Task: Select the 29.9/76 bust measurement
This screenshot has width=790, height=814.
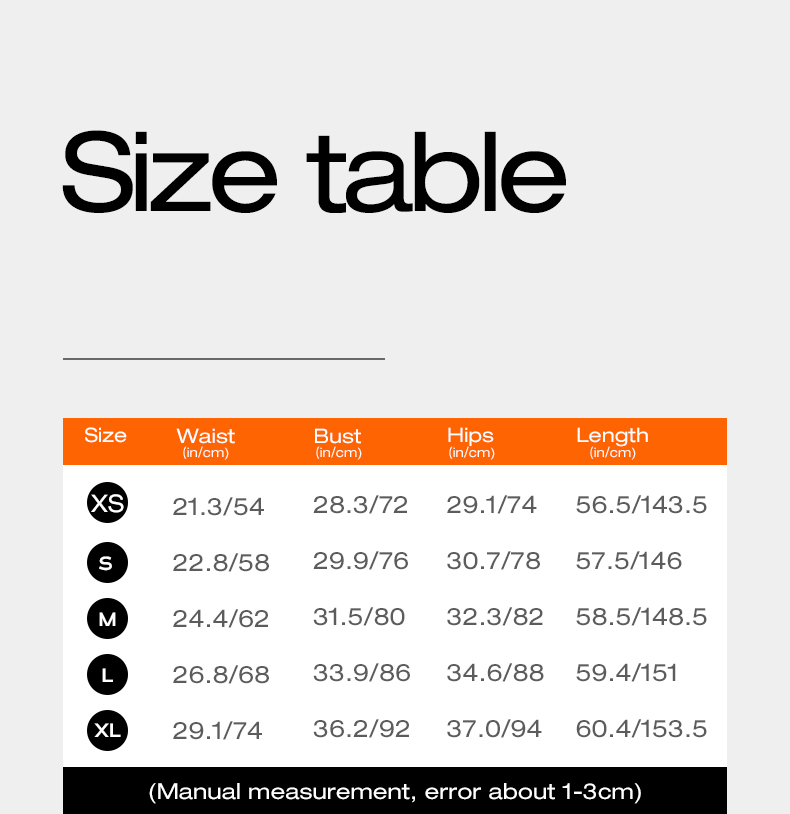Action: coord(361,561)
